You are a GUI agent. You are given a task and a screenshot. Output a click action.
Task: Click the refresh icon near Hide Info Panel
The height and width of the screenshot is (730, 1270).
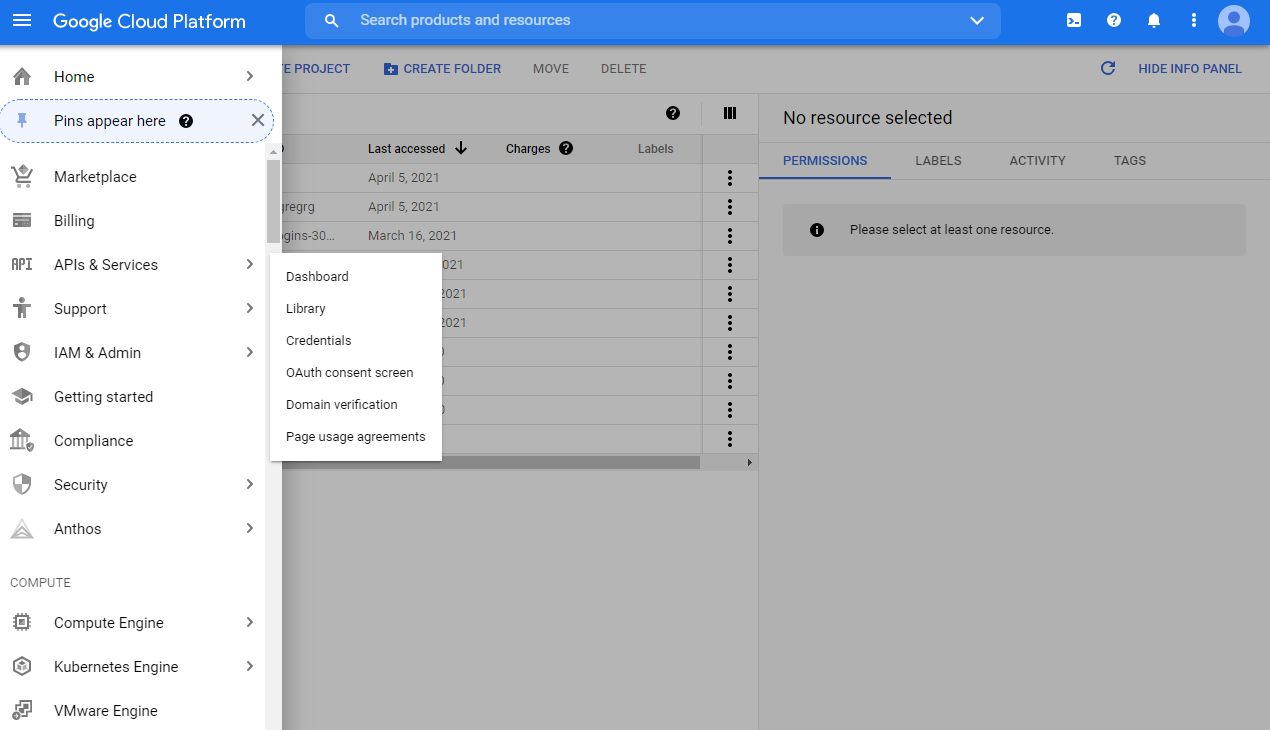(1108, 69)
